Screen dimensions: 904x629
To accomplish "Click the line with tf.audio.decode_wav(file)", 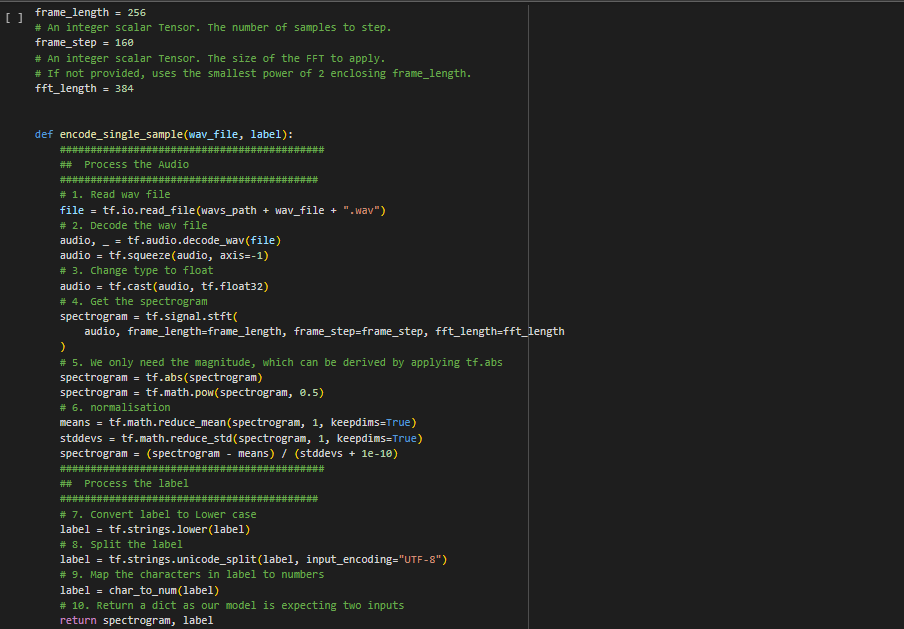I will point(170,240).
